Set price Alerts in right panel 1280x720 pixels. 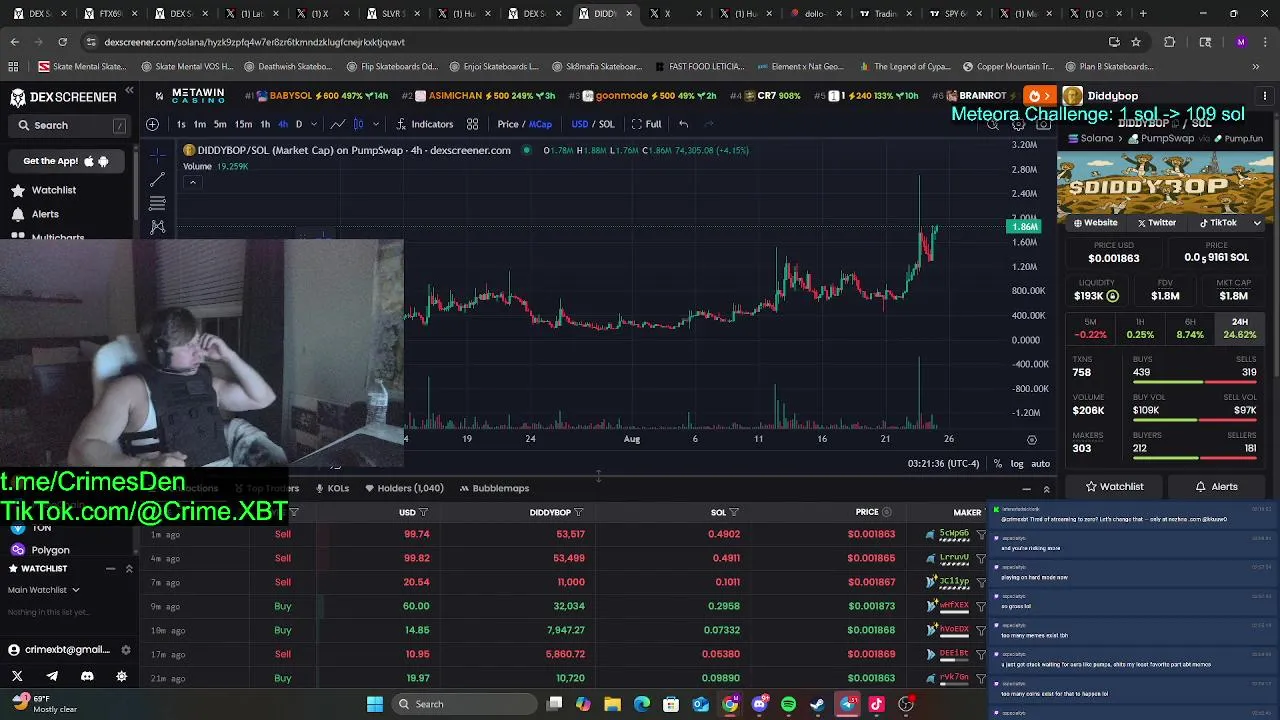pyautogui.click(x=1217, y=487)
